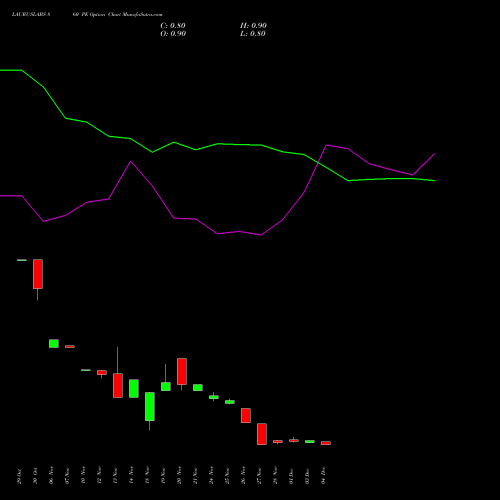Select the '01 Dec' date axis label

click(x=291, y=476)
